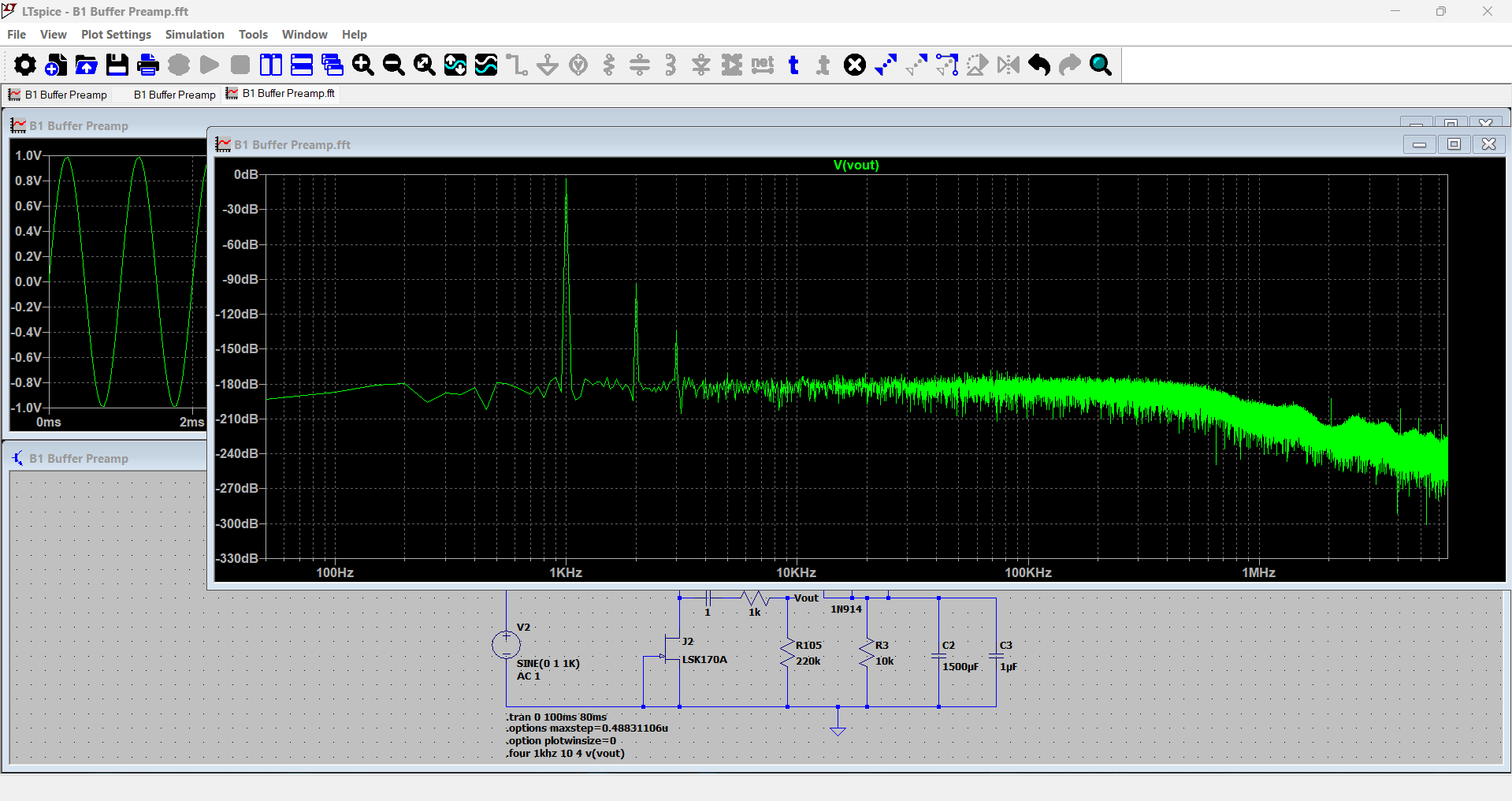
Task: Select the Place component tool
Action: click(x=732, y=65)
